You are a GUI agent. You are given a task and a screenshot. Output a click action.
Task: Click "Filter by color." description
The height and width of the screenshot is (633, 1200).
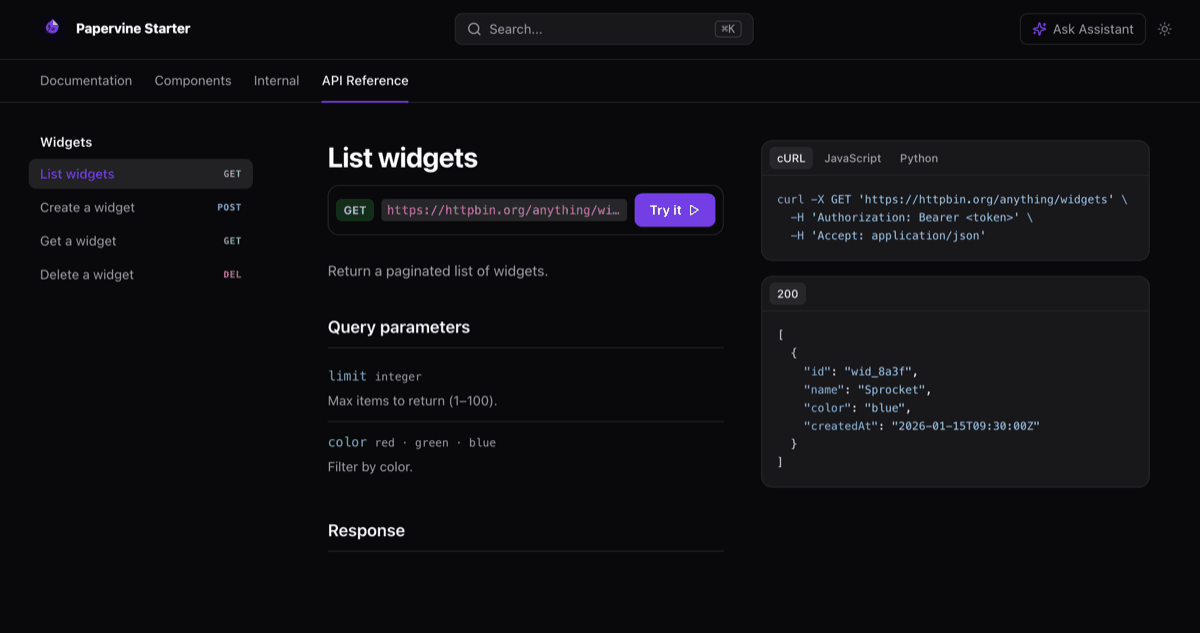(370, 467)
